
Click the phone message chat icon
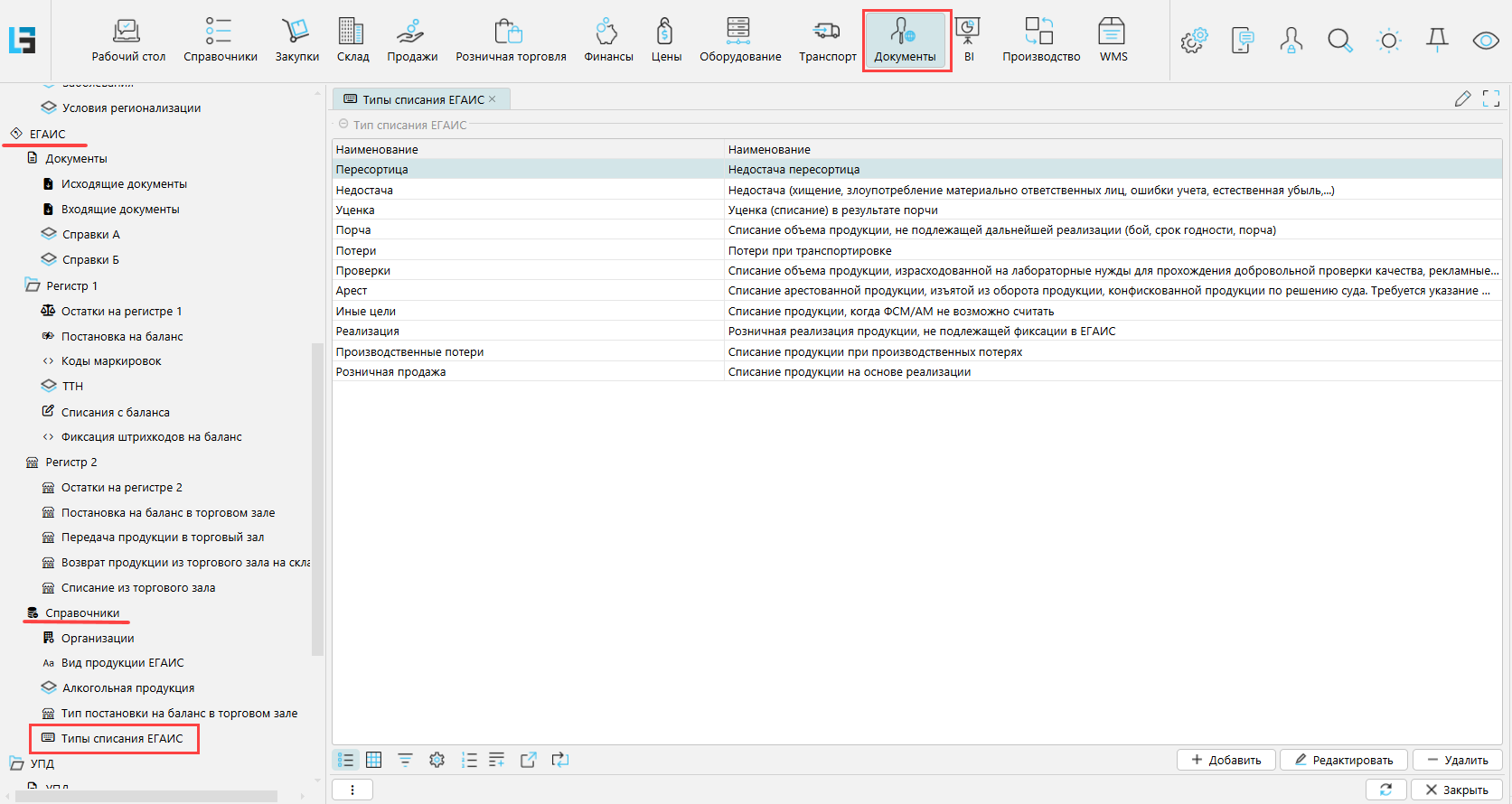(1243, 41)
